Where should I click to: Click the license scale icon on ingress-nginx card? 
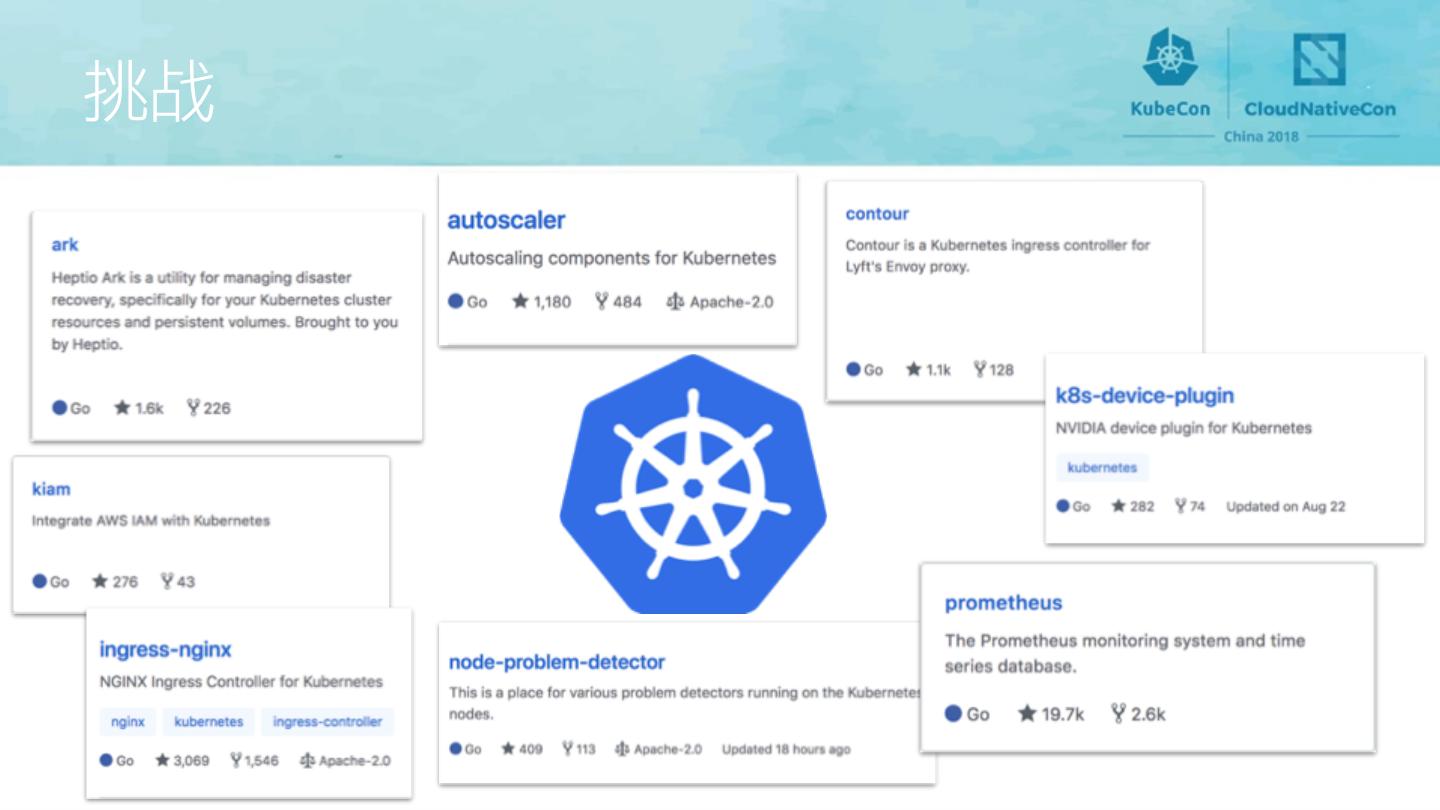[x=308, y=761]
